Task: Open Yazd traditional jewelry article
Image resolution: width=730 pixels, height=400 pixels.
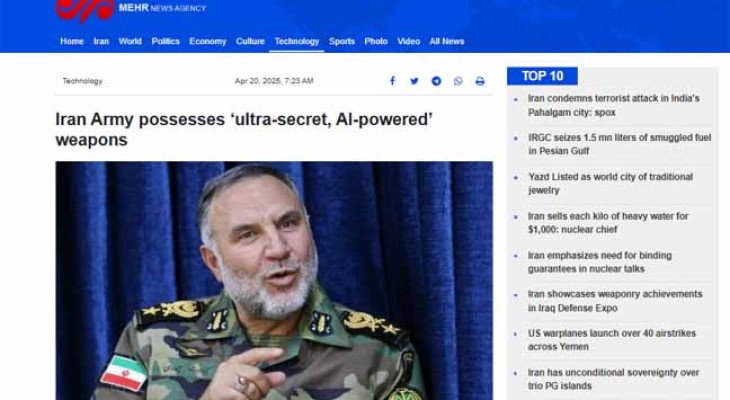Action: [x=610, y=183]
